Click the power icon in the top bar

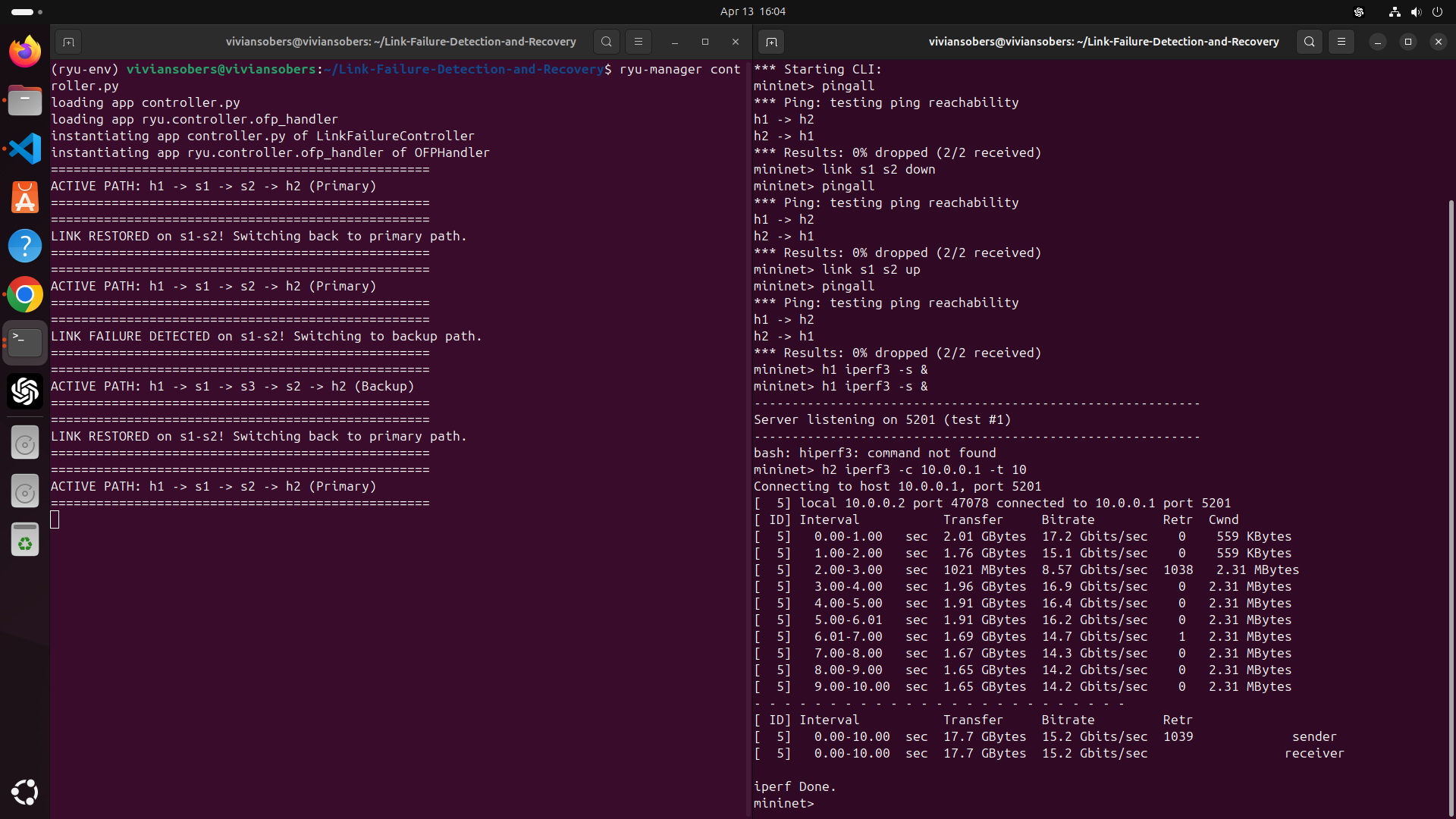tap(1439, 11)
